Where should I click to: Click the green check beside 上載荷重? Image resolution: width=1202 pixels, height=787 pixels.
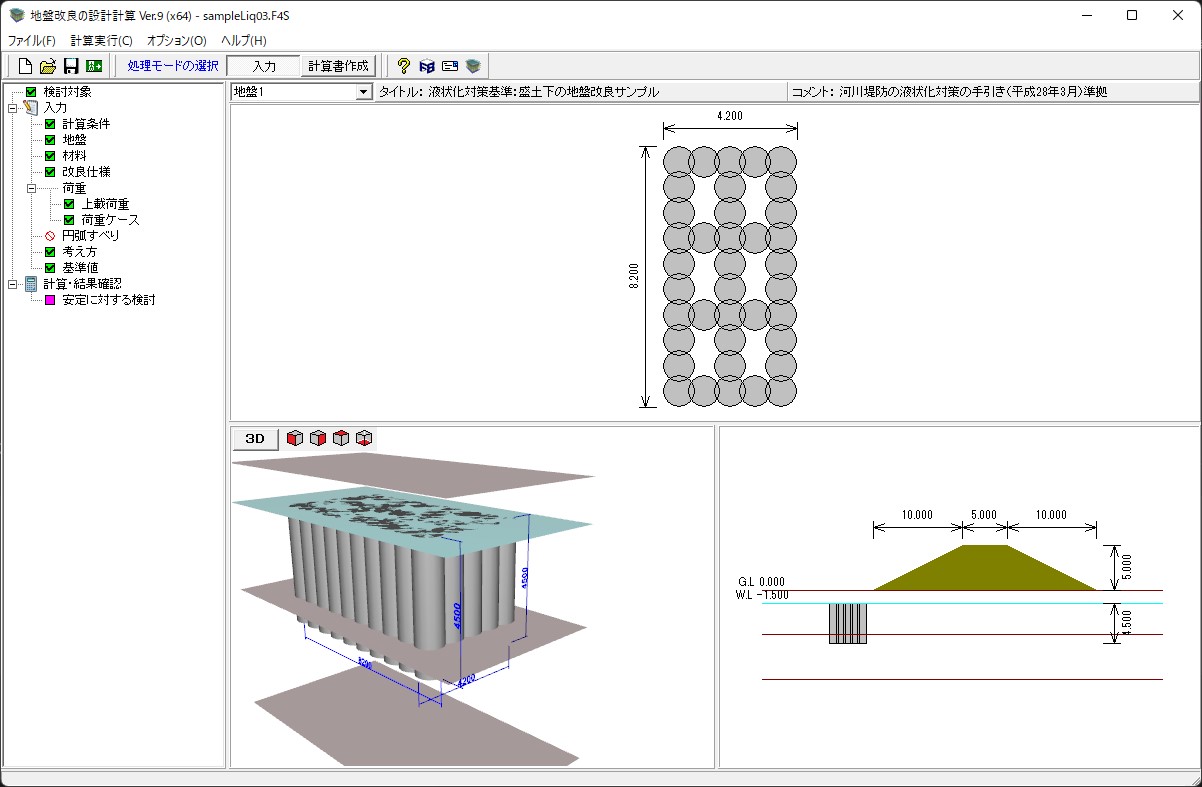[x=69, y=204]
